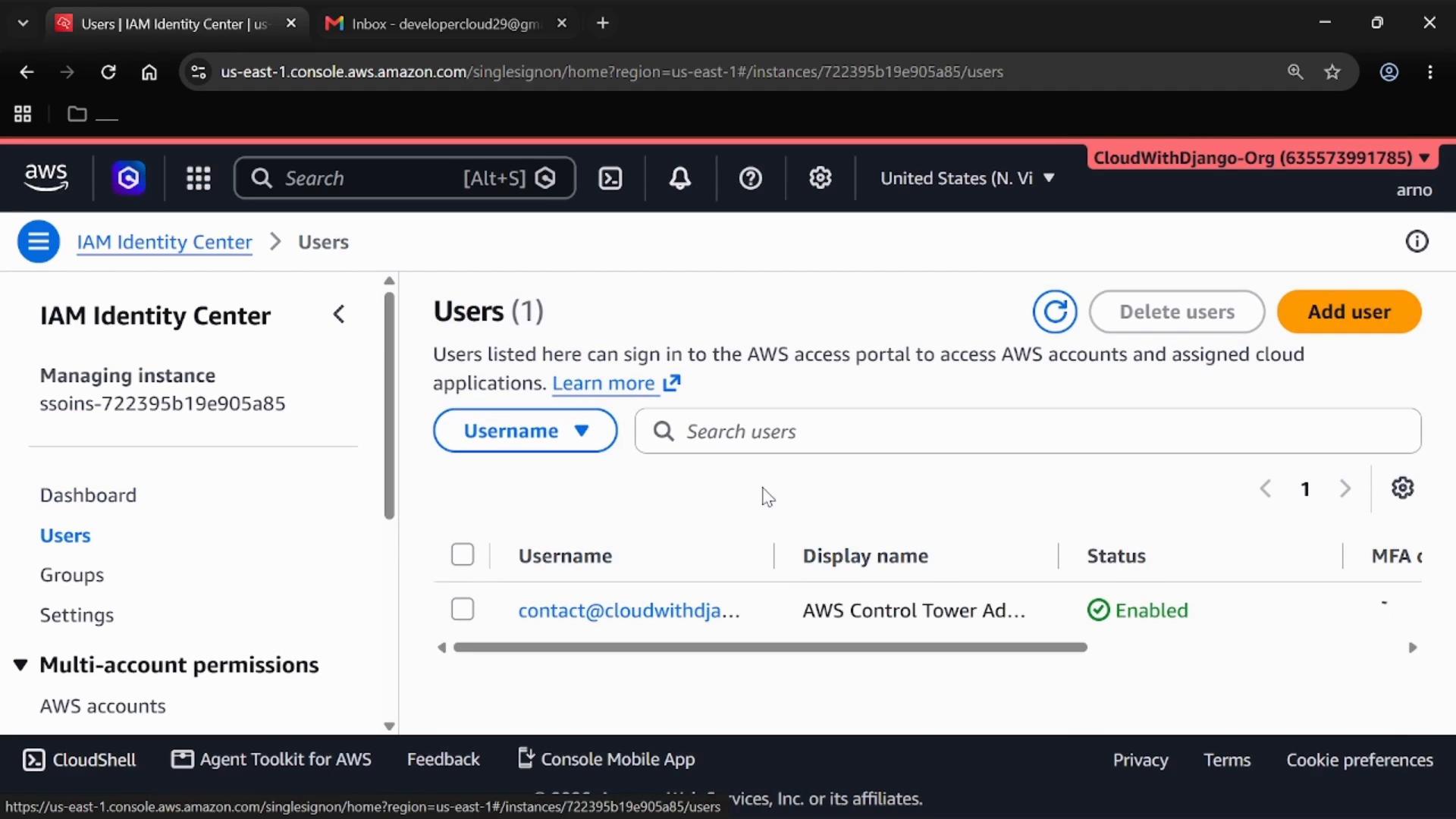
Task: Open the United States region selector
Action: coord(967,178)
